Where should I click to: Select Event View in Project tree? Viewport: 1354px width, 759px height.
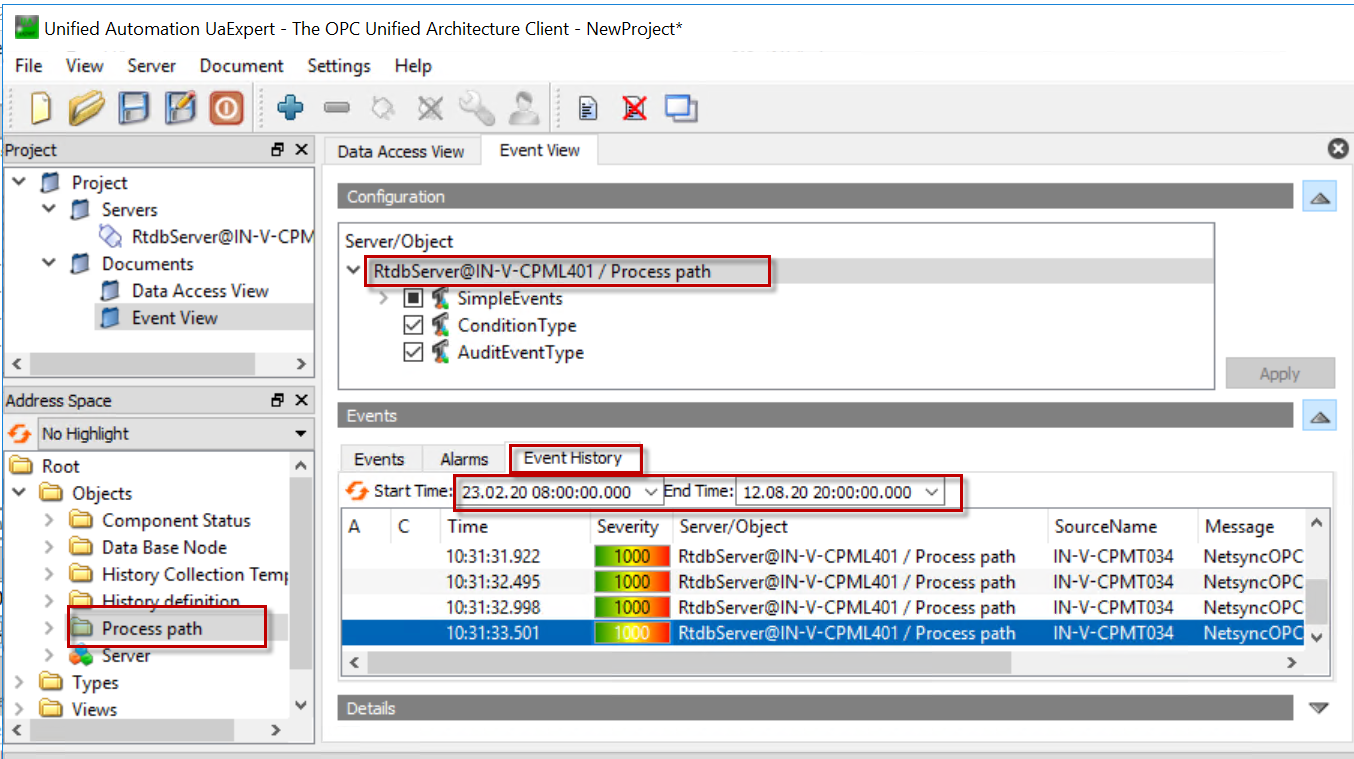[174, 318]
